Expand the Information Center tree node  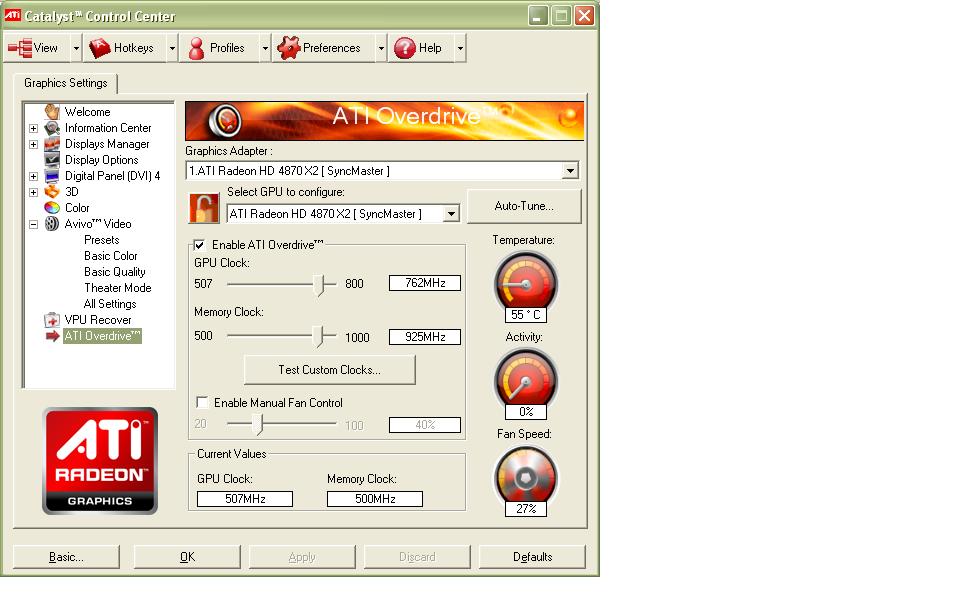click(34, 129)
